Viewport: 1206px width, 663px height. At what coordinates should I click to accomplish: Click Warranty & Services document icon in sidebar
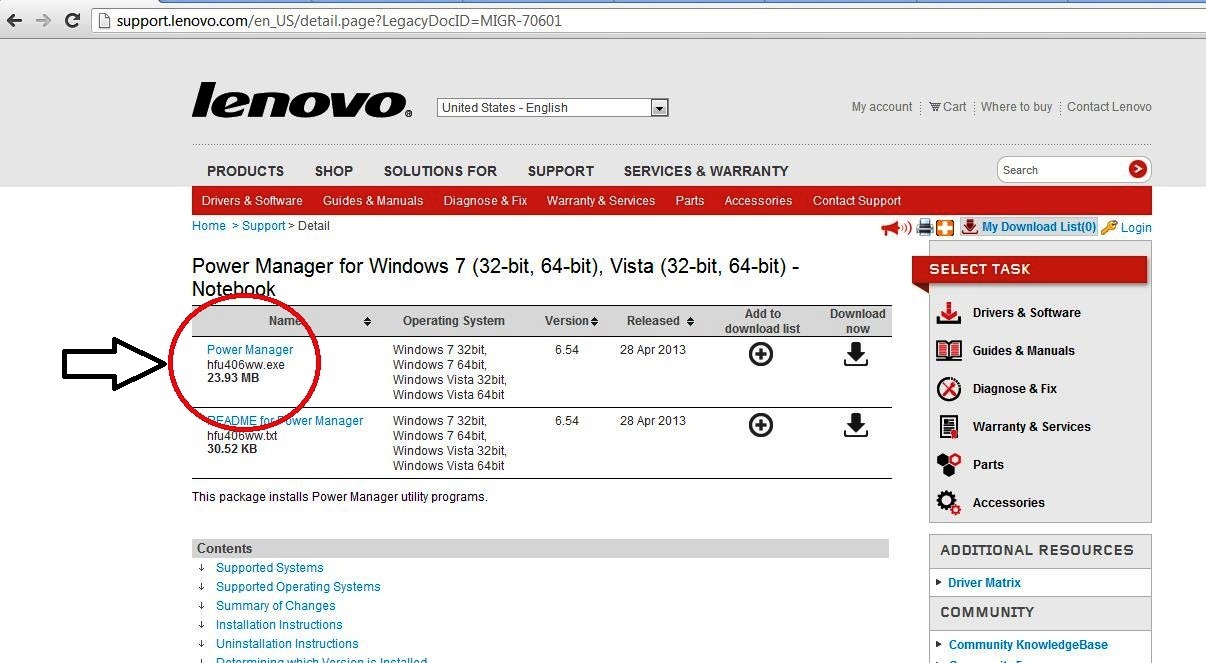(x=948, y=427)
